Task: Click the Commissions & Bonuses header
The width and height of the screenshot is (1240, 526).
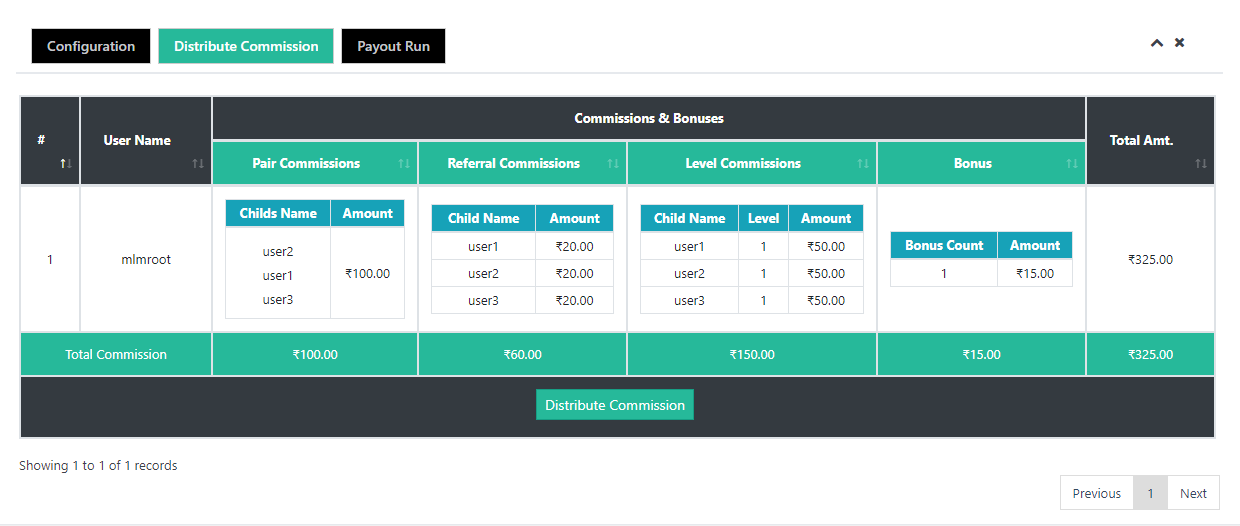Action: click(x=649, y=118)
